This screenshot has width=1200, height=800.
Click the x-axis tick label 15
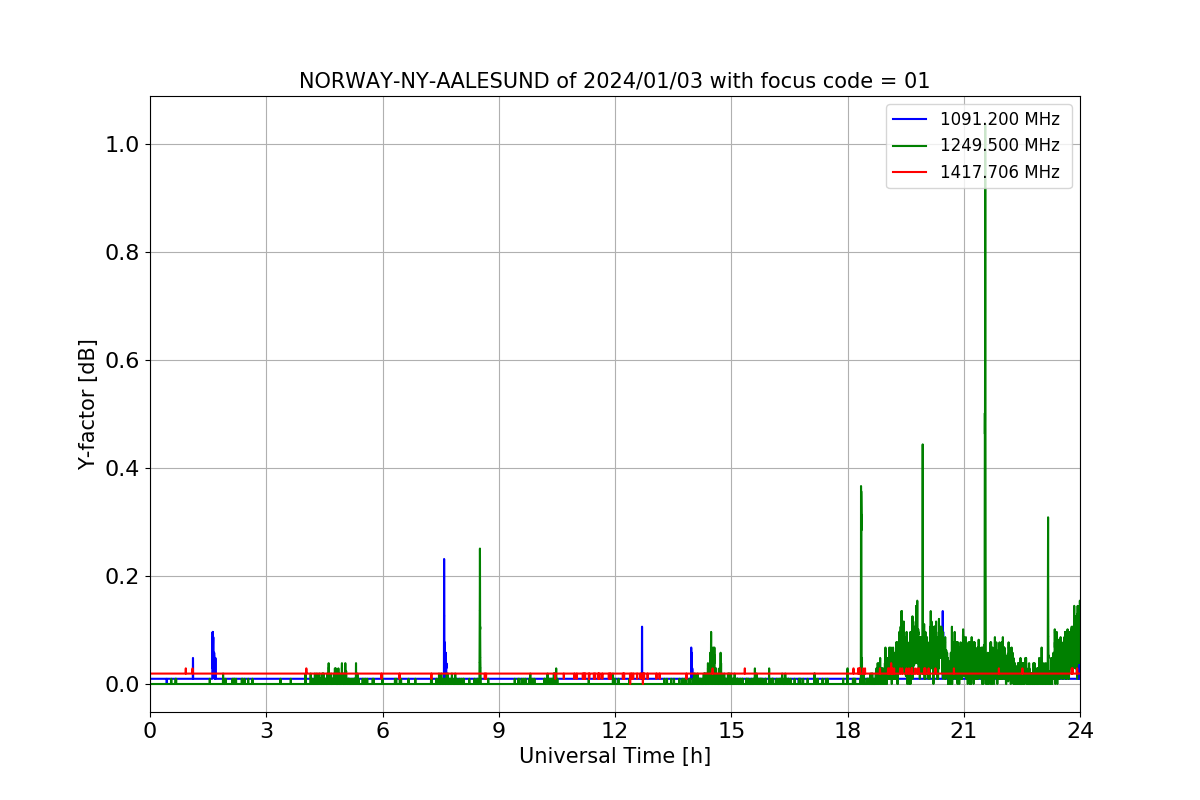tap(731, 730)
